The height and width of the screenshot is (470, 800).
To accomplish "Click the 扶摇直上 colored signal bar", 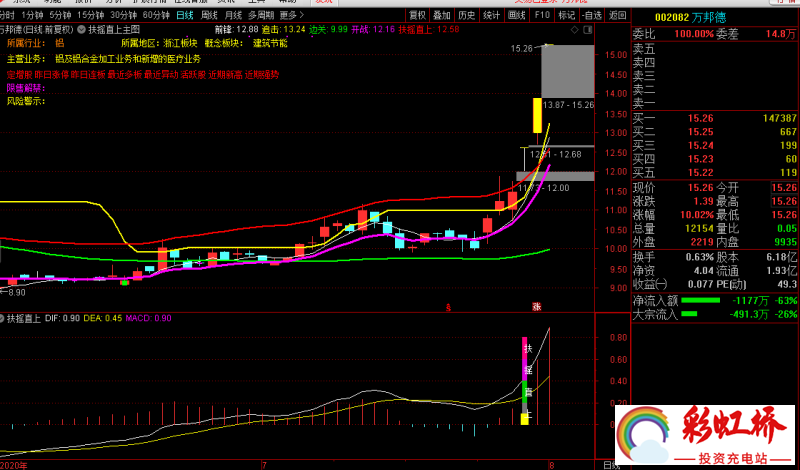I will [524, 381].
